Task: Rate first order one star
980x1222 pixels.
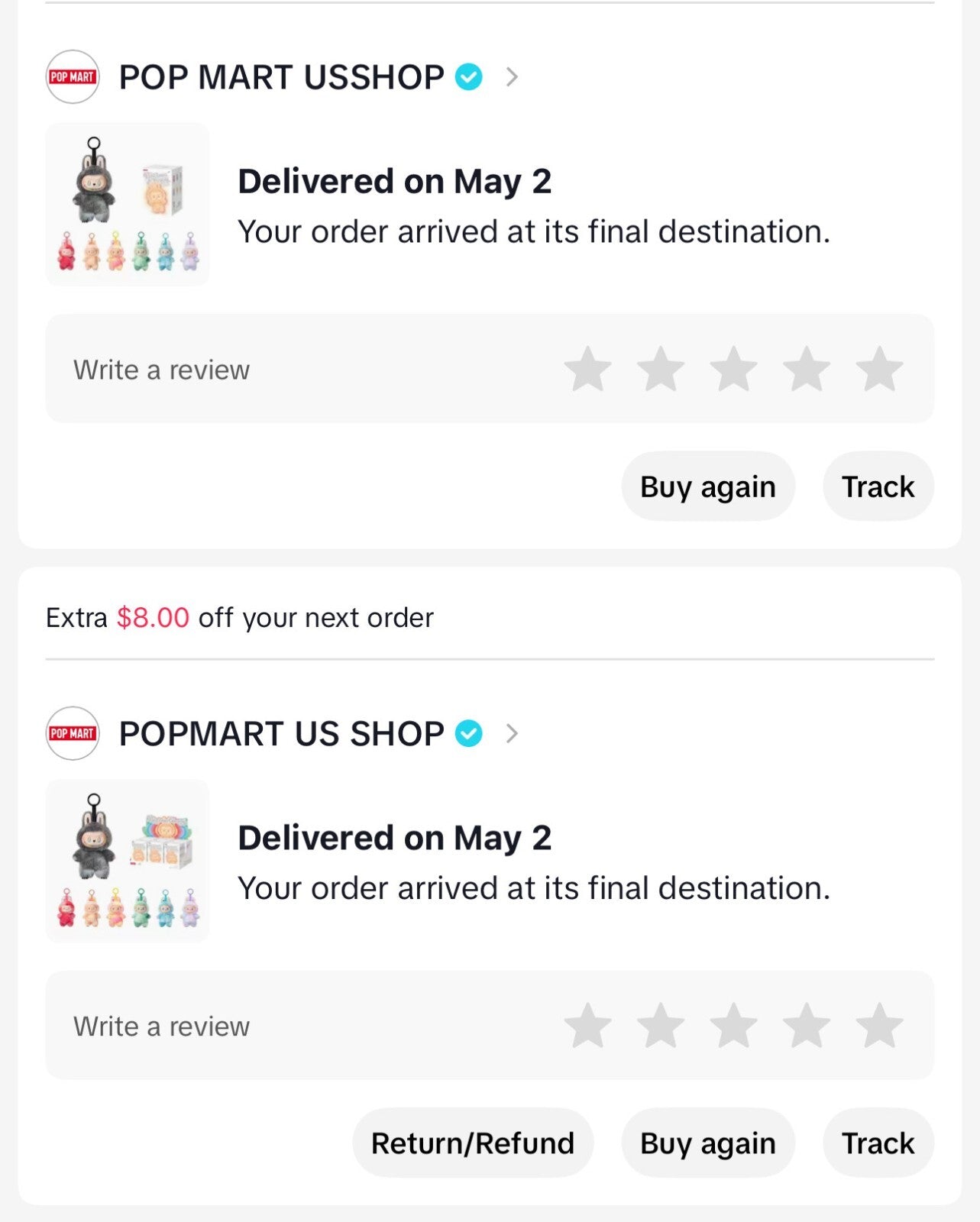Action: (x=587, y=369)
